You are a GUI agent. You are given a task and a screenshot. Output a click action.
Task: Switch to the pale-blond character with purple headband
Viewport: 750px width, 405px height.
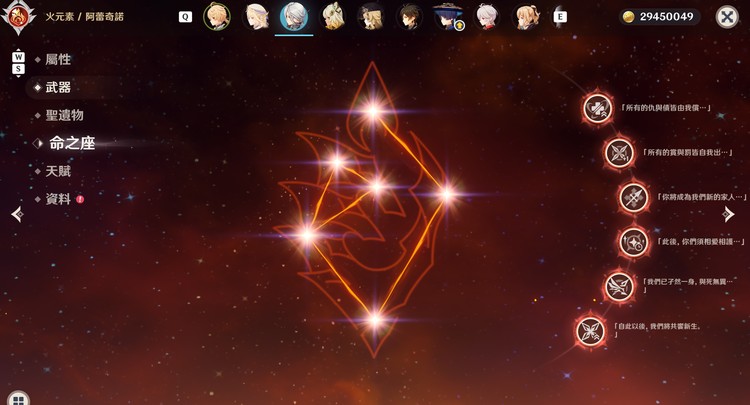pos(256,16)
